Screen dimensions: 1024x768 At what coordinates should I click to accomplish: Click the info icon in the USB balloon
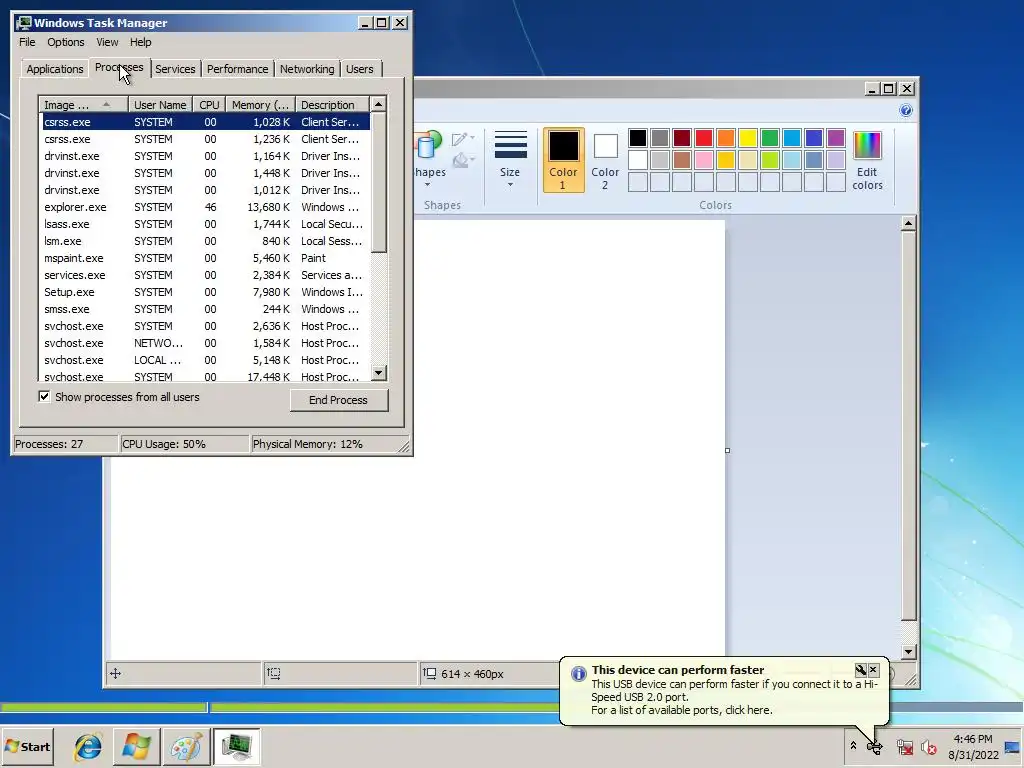coord(579,674)
